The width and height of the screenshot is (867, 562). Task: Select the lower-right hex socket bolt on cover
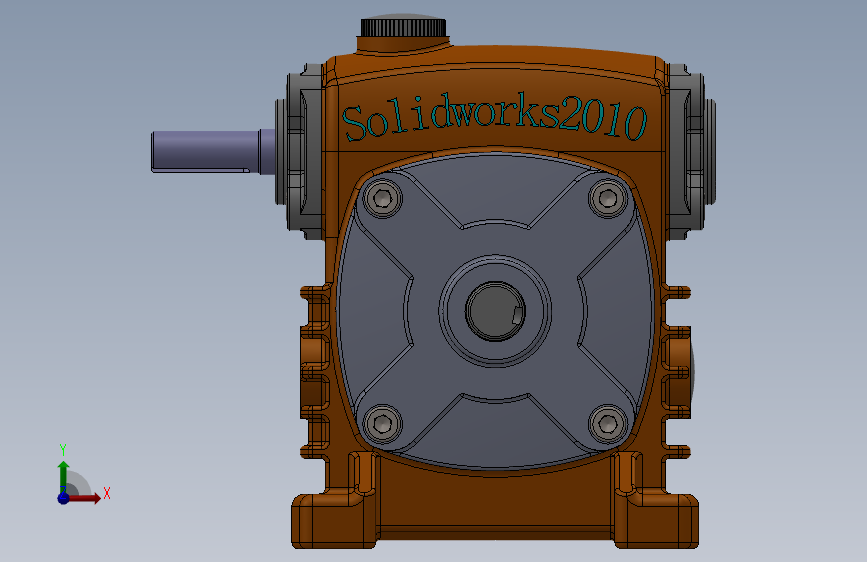[x=608, y=424]
